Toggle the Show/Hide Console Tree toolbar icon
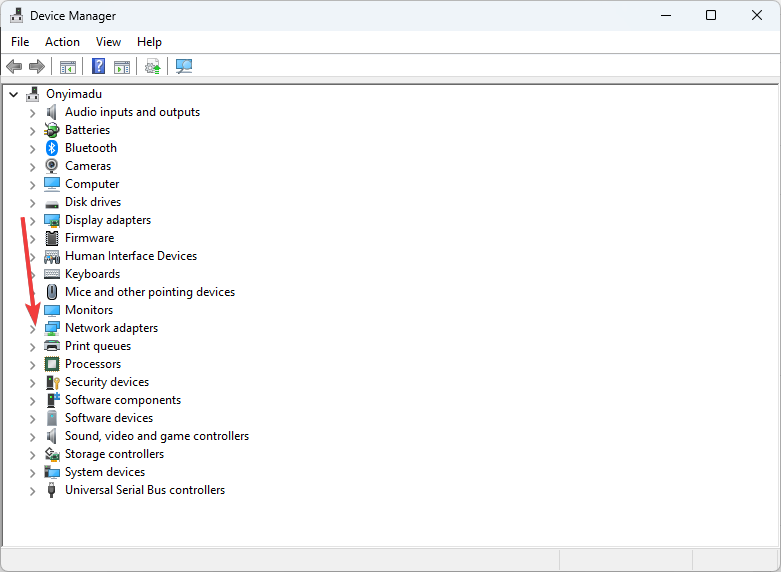The image size is (781, 572). click(68, 66)
